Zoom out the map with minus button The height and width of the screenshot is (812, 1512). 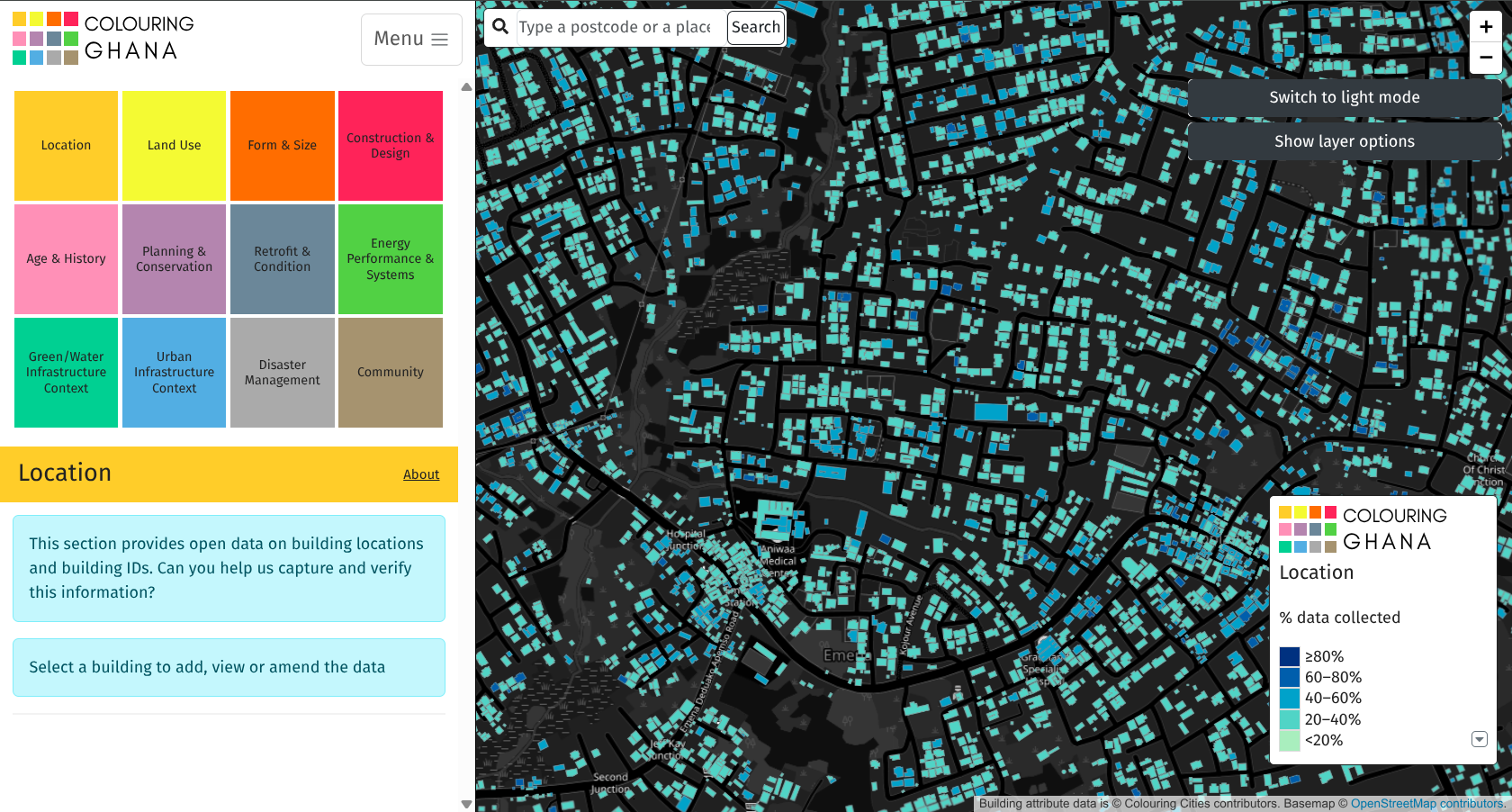coord(1486,58)
